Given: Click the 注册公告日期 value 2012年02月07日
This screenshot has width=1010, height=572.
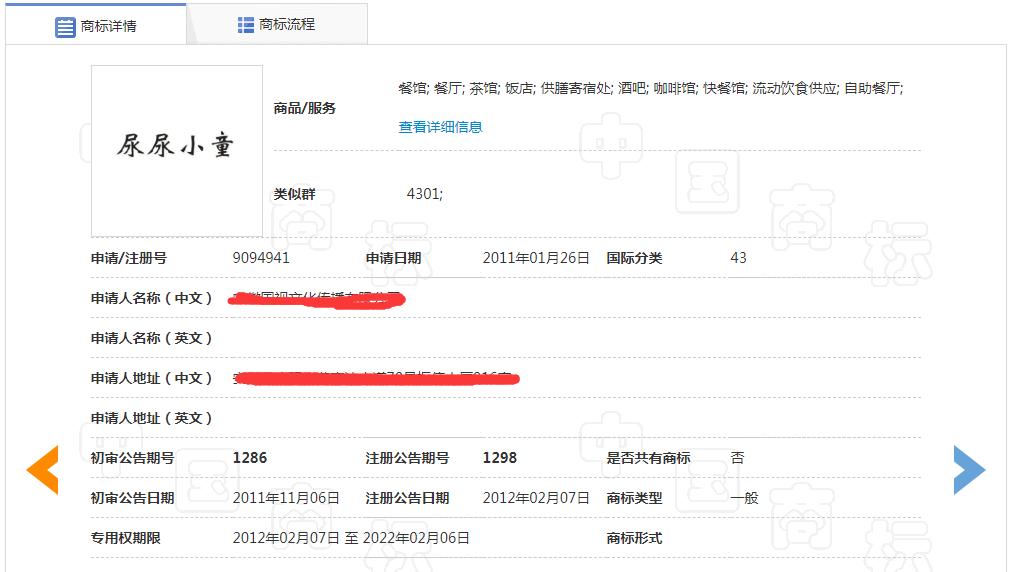Looking at the screenshot, I should pos(536,498).
